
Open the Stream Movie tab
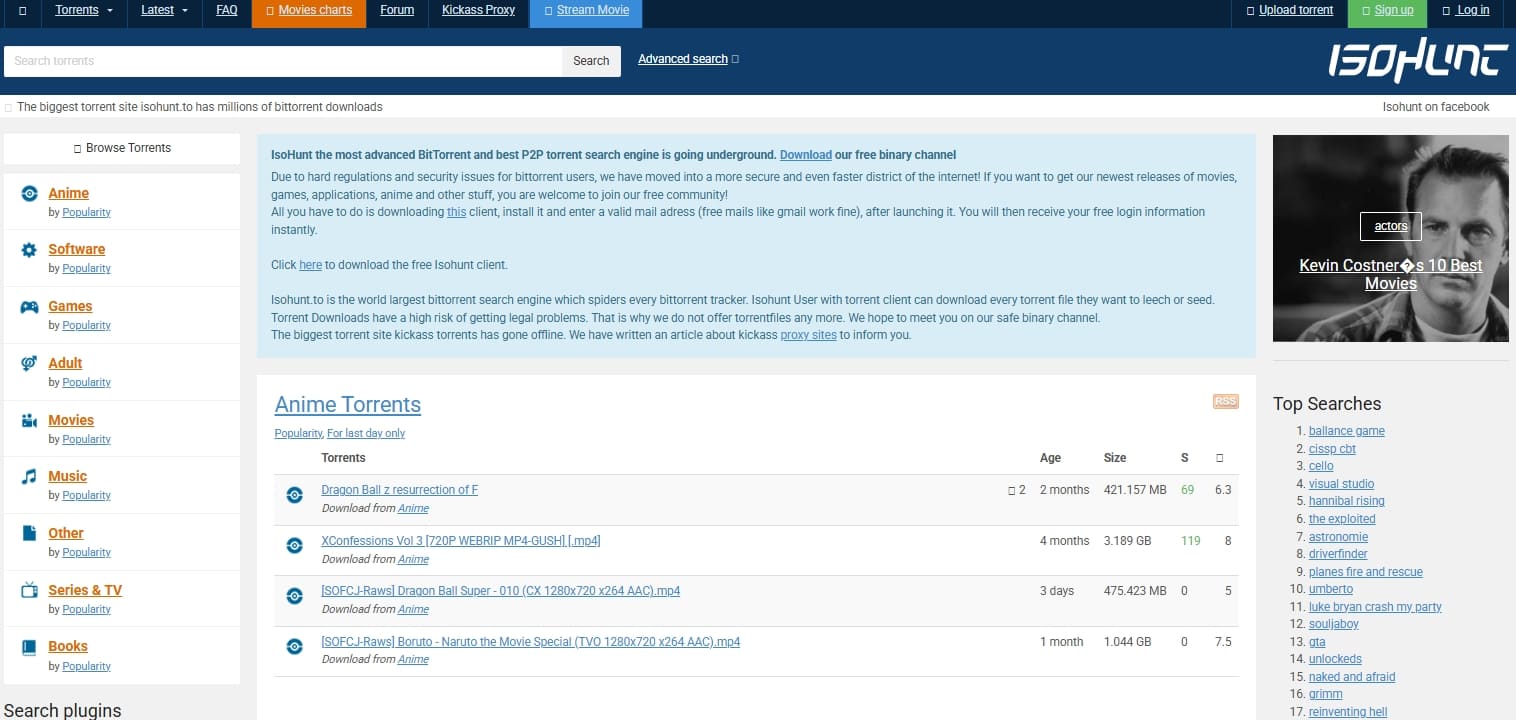tap(587, 13)
